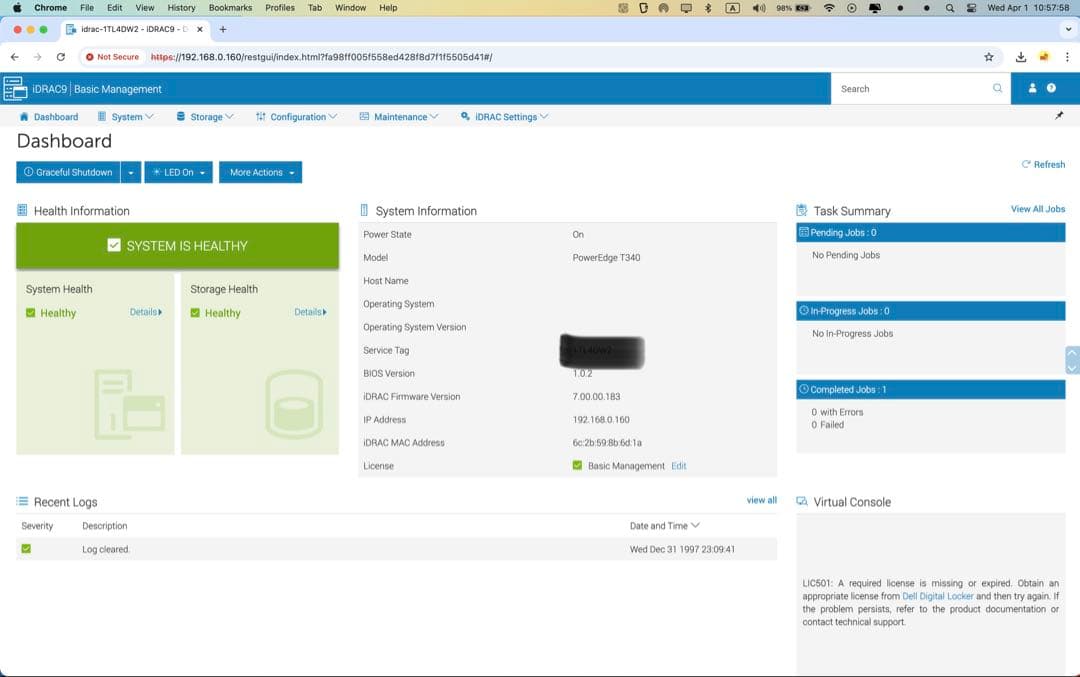Open view all recent logs

[x=762, y=500]
